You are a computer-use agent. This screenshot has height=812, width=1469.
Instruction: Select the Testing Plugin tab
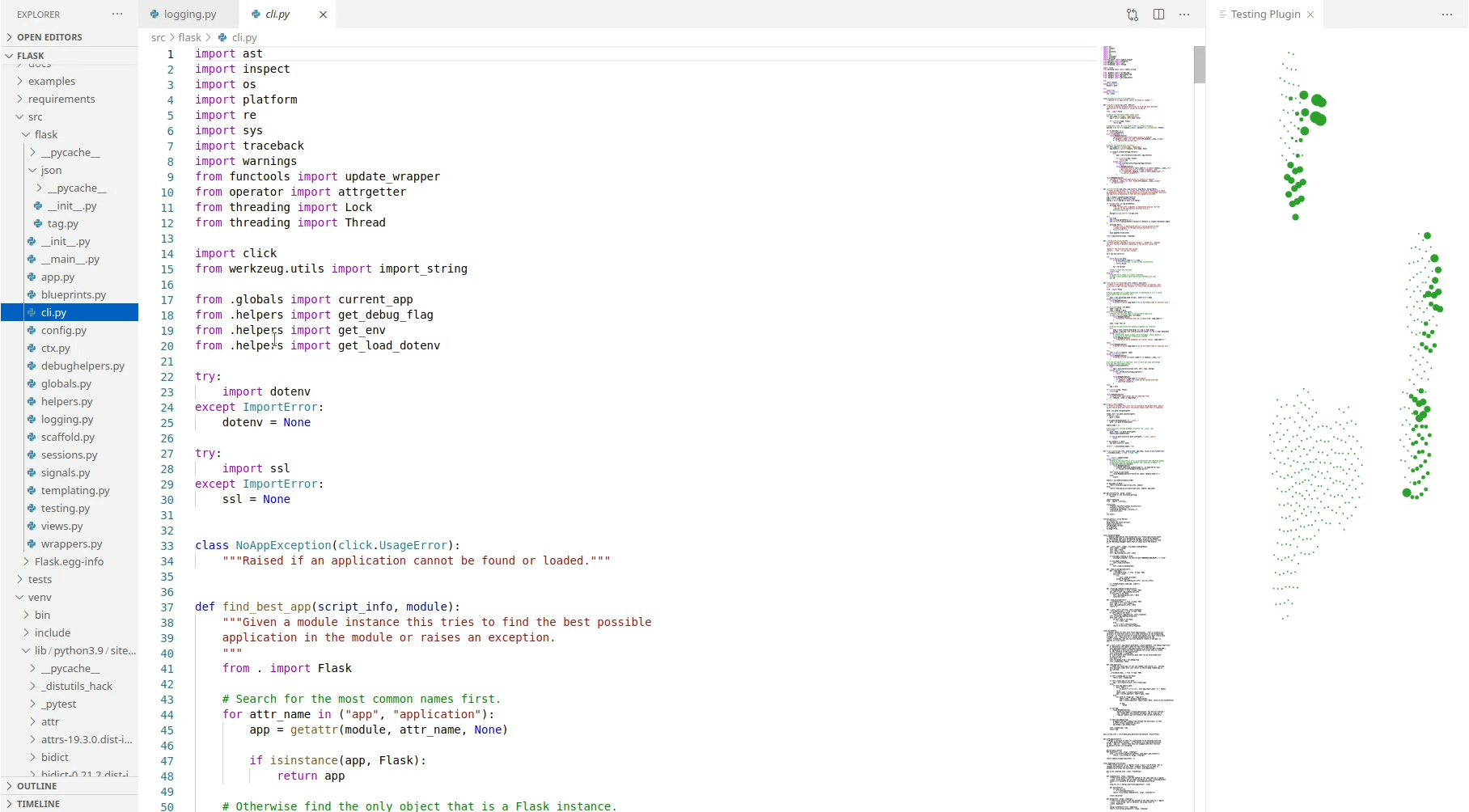click(1262, 14)
